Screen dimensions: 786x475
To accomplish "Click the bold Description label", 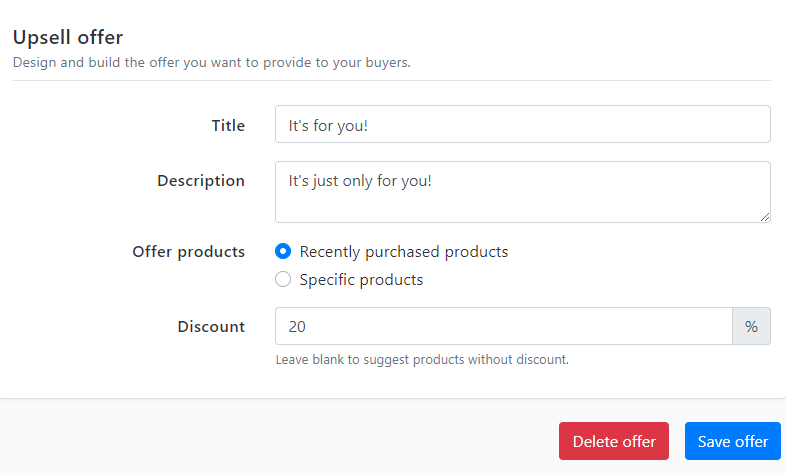I will [201, 180].
